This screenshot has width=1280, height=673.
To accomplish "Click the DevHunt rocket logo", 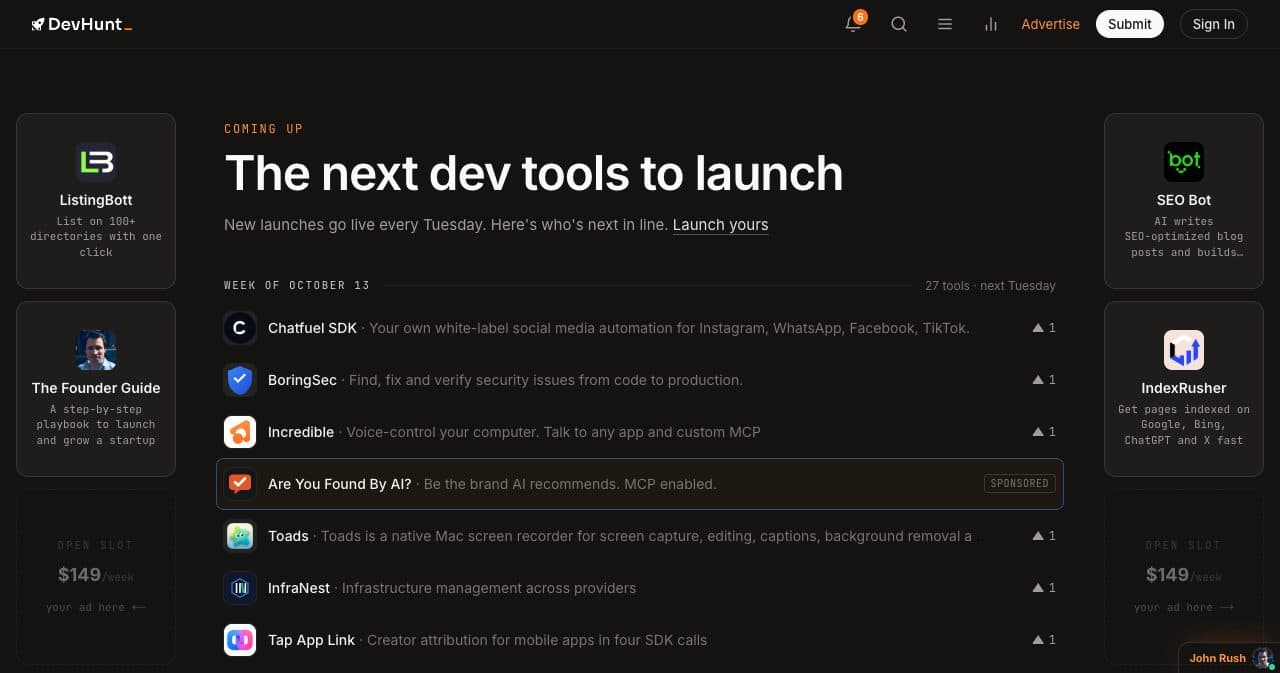I will (x=38, y=24).
